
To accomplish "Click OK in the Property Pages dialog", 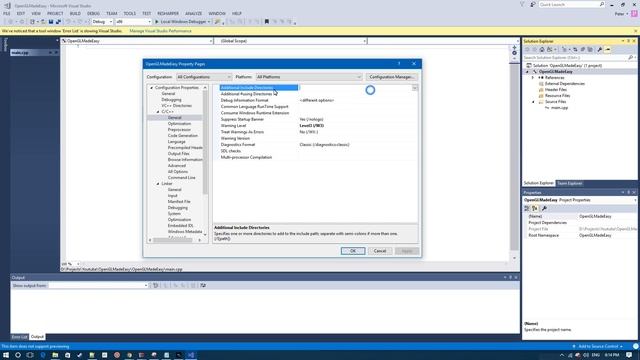I will (353, 251).
